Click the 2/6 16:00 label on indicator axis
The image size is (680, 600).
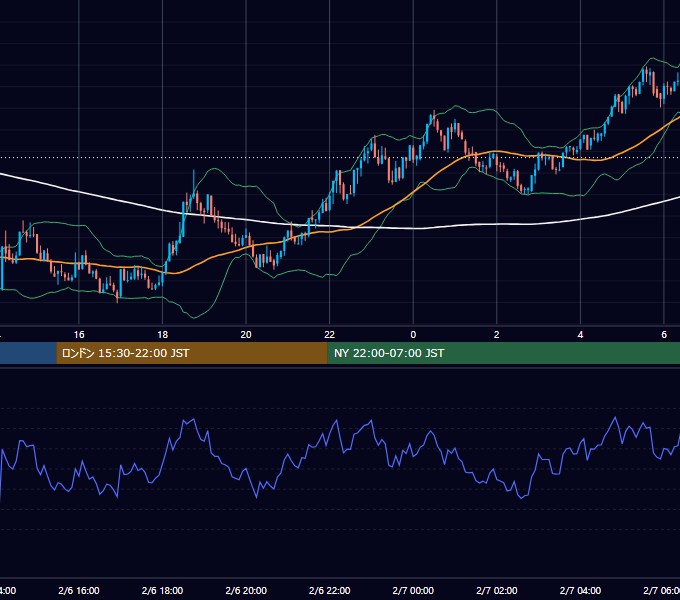(x=79, y=591)
